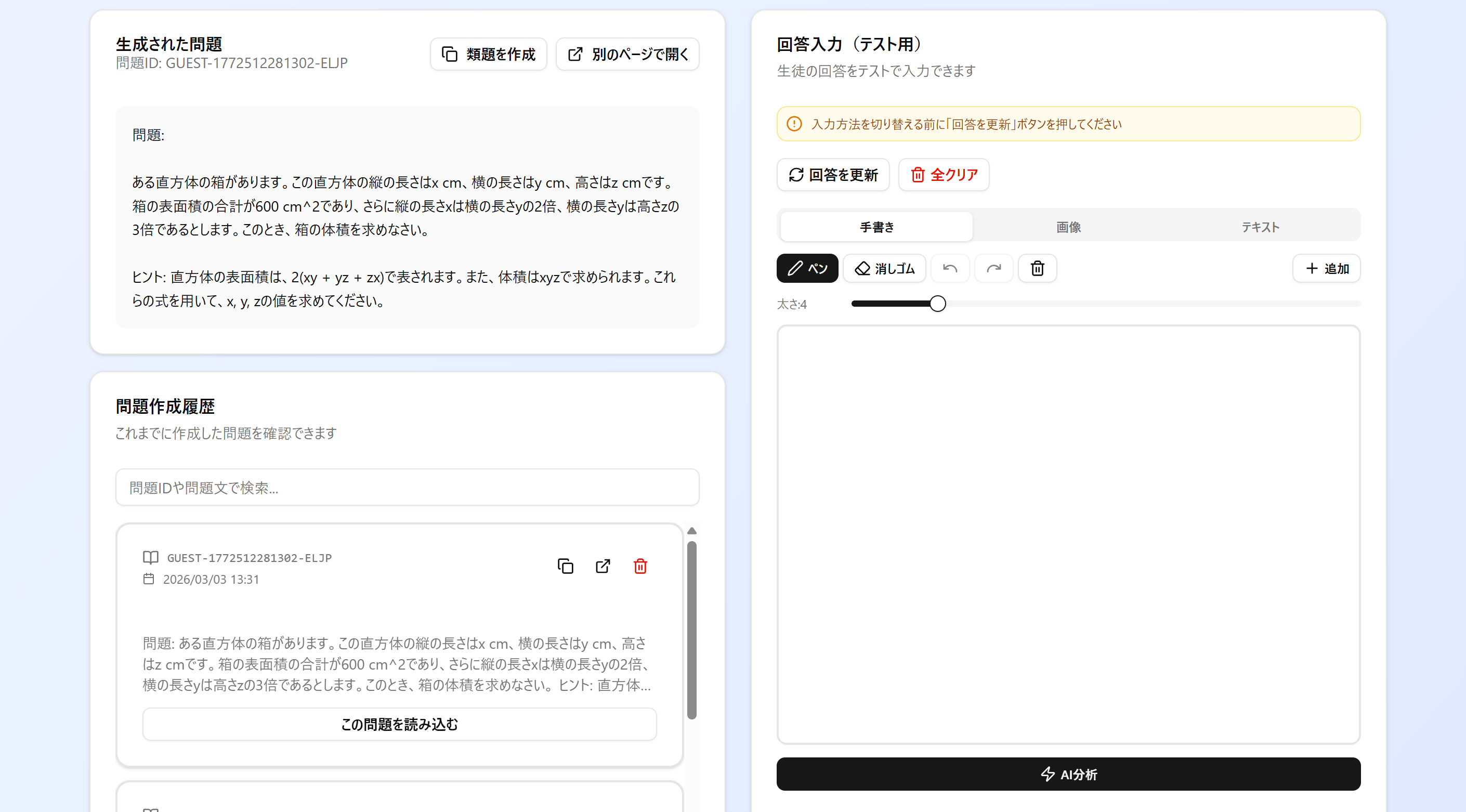Click the undo arrow icon

[950, 268]
